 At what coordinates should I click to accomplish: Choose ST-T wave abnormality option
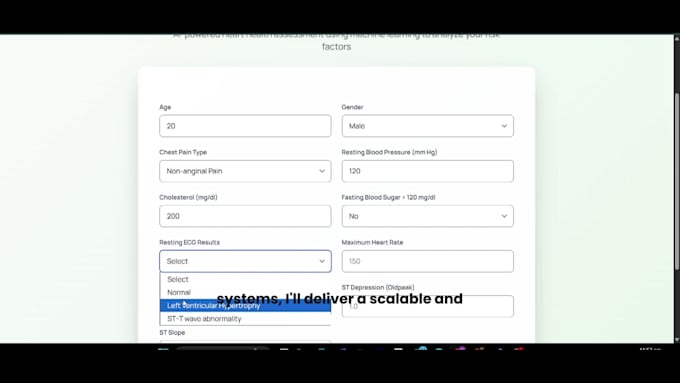pos(245,318)
